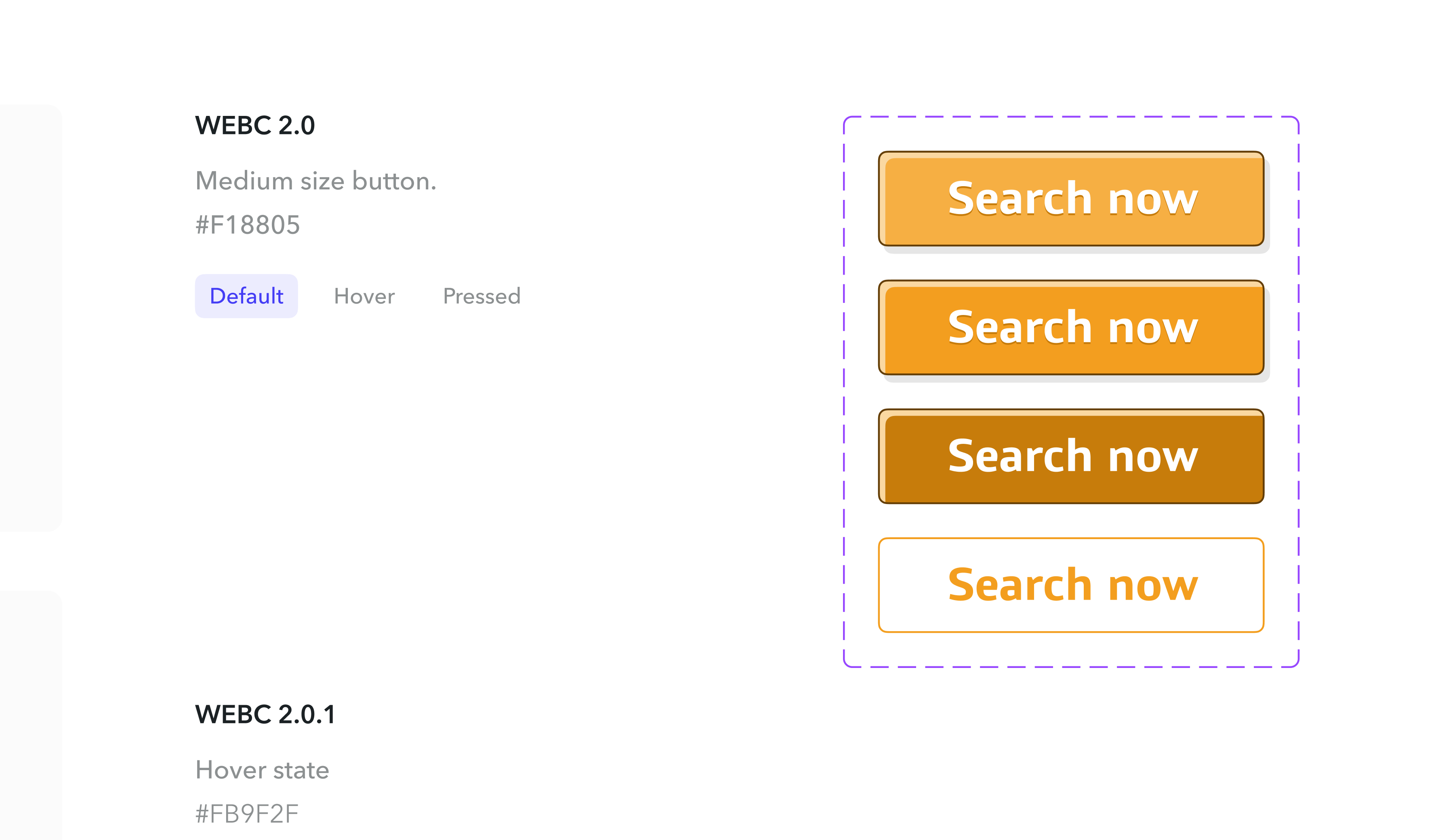Click the WEBC 2.0 heading

coord(255,126)
